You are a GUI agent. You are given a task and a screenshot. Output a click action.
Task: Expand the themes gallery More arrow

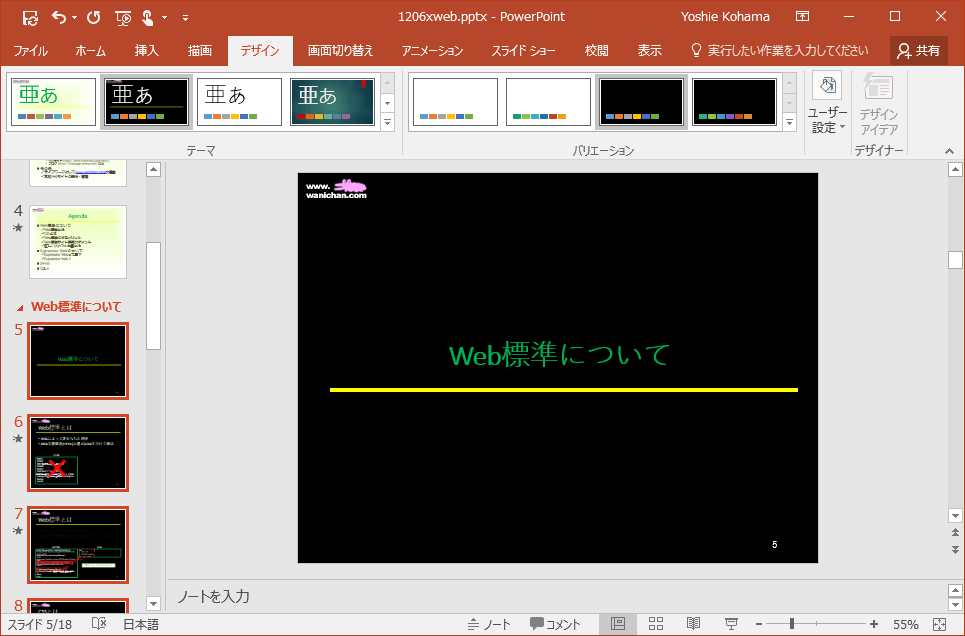coord(388,123)
